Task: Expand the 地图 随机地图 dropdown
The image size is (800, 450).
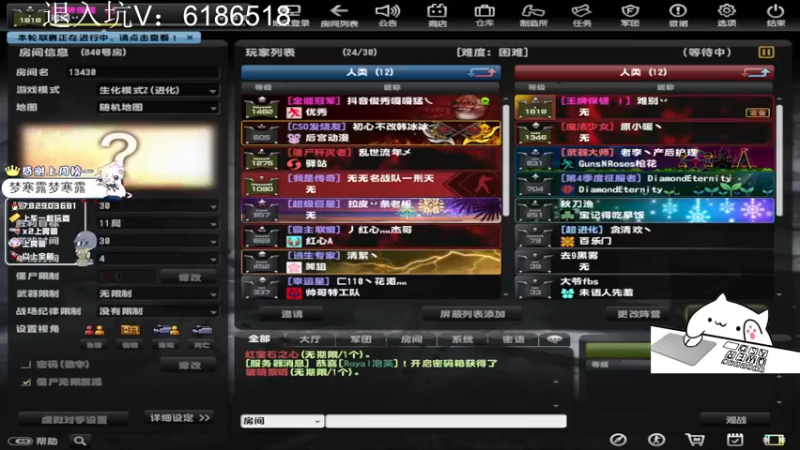Action: pyautogui.click(x=158, y=108)
